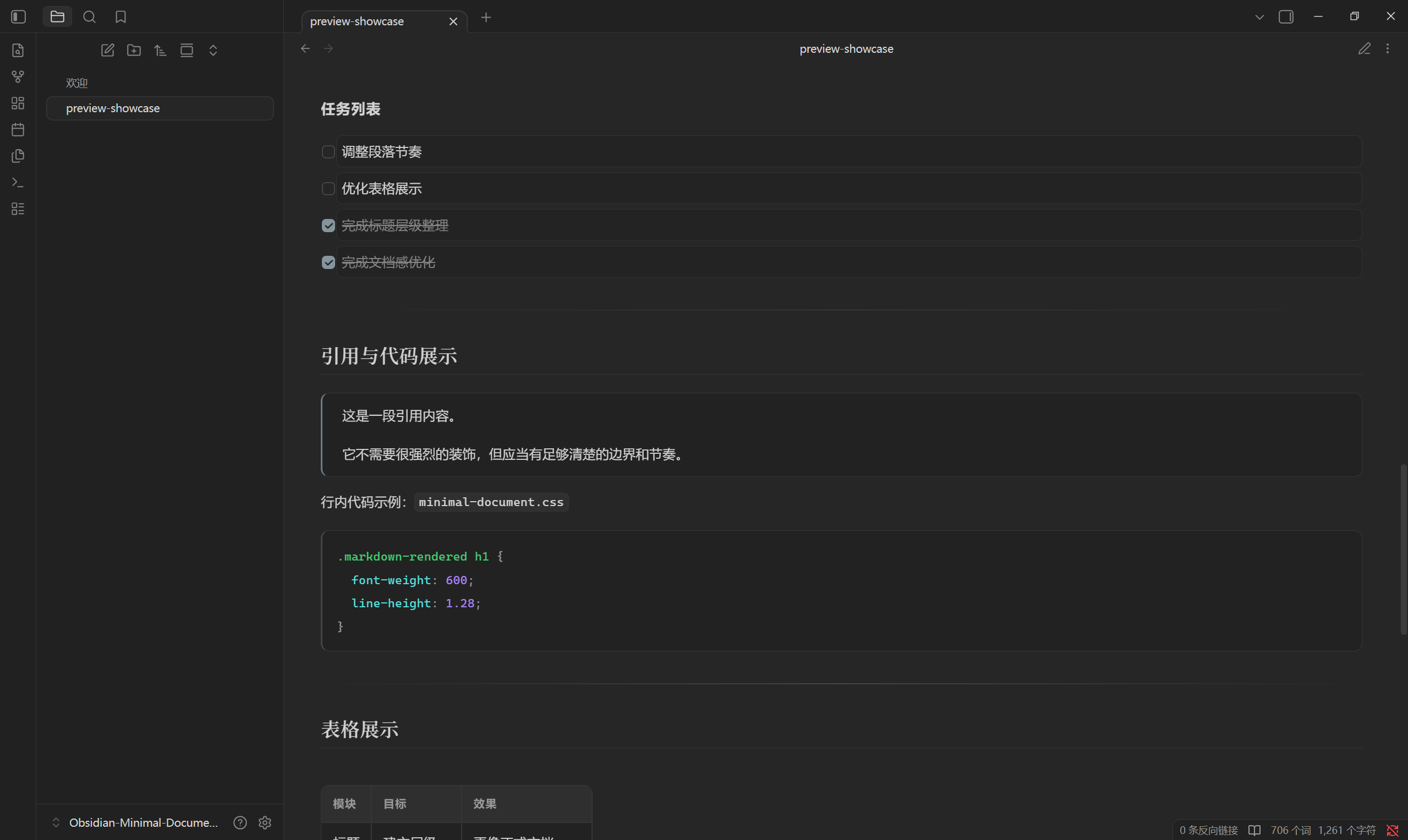Open today's daily note icon
The image size is (1408, 840).
(18, 130)
